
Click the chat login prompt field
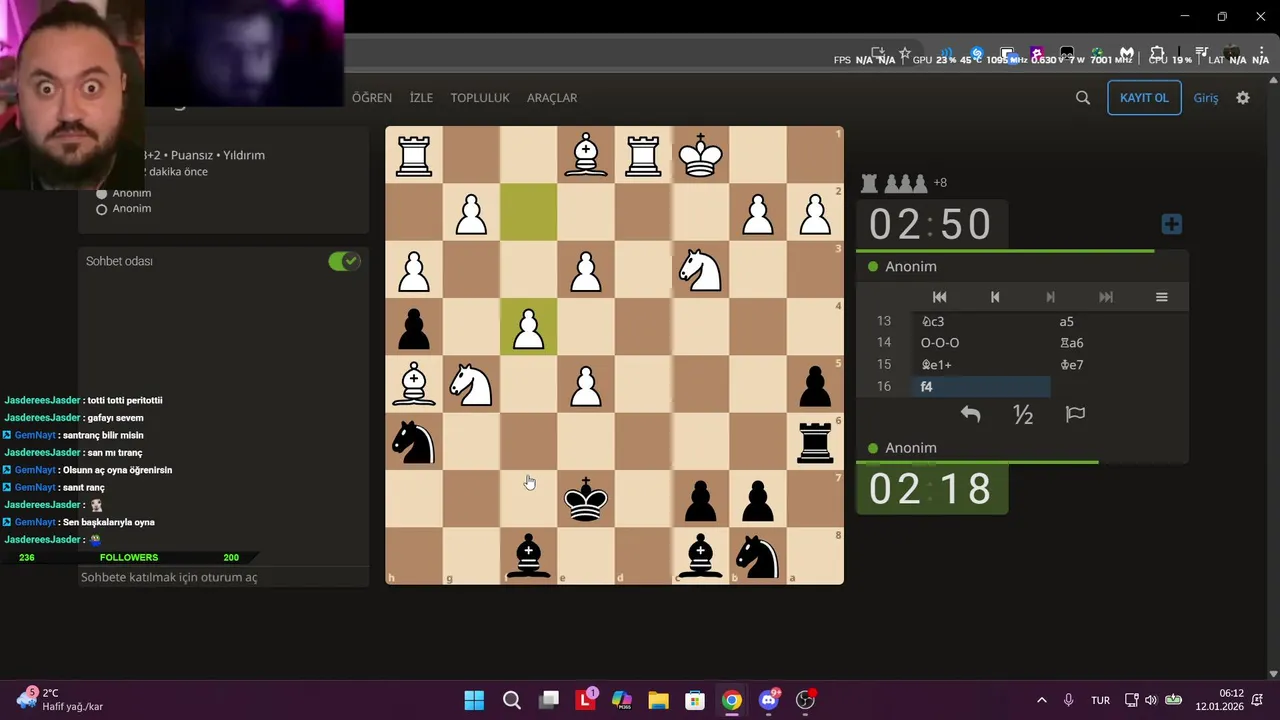tap(223, 577)
